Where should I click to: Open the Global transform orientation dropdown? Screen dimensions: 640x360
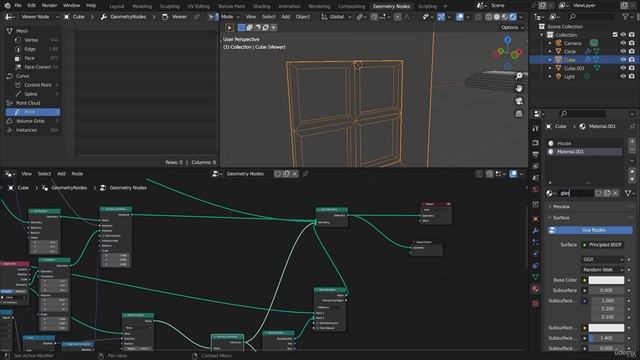click(336, 17)
